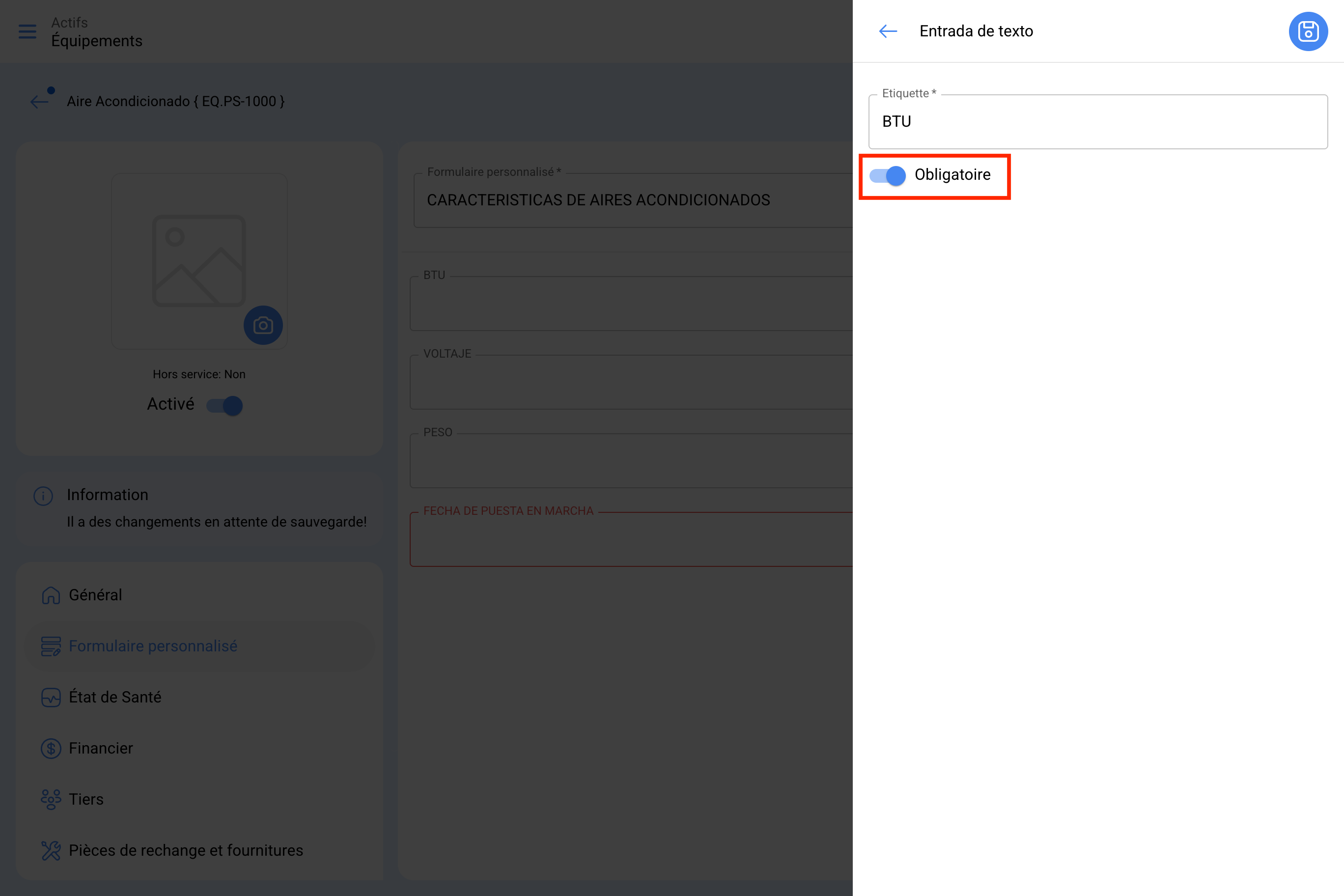This screenshot has height=896, width=1344.
Task: Click the Pièces de rechange tools icon
Action: pyautogui.click(x=51, y=851)
